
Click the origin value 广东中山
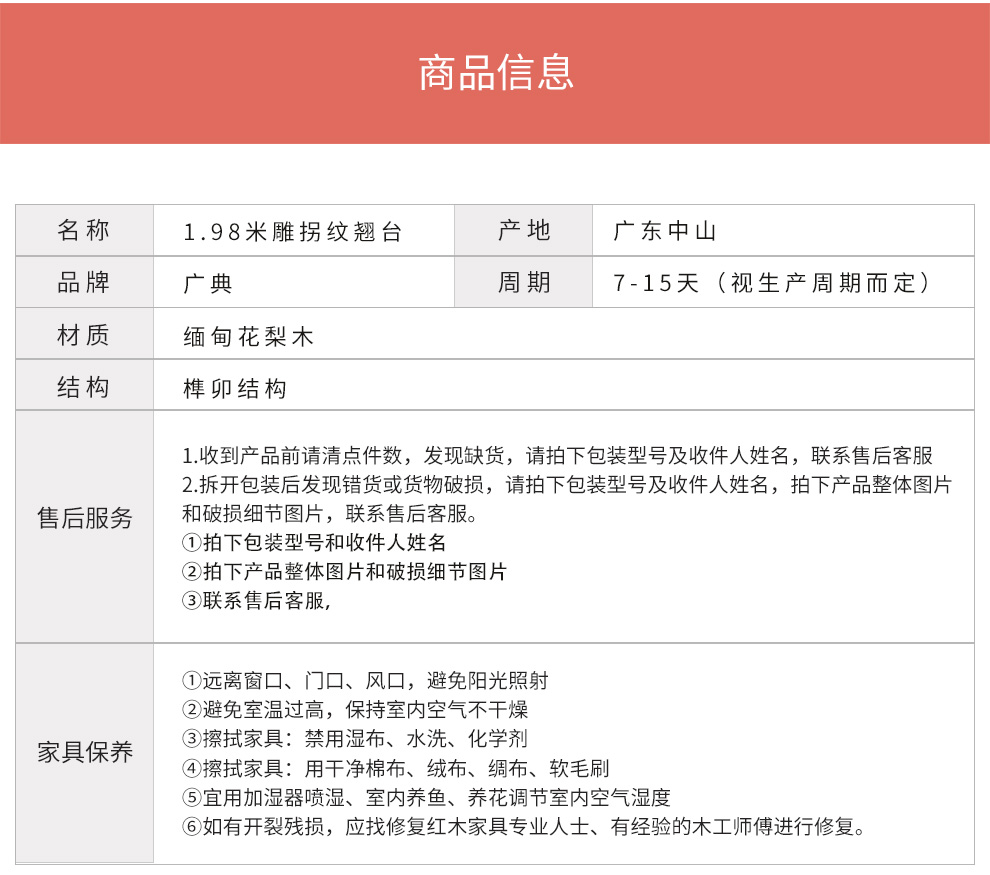[x=666, y=232]
